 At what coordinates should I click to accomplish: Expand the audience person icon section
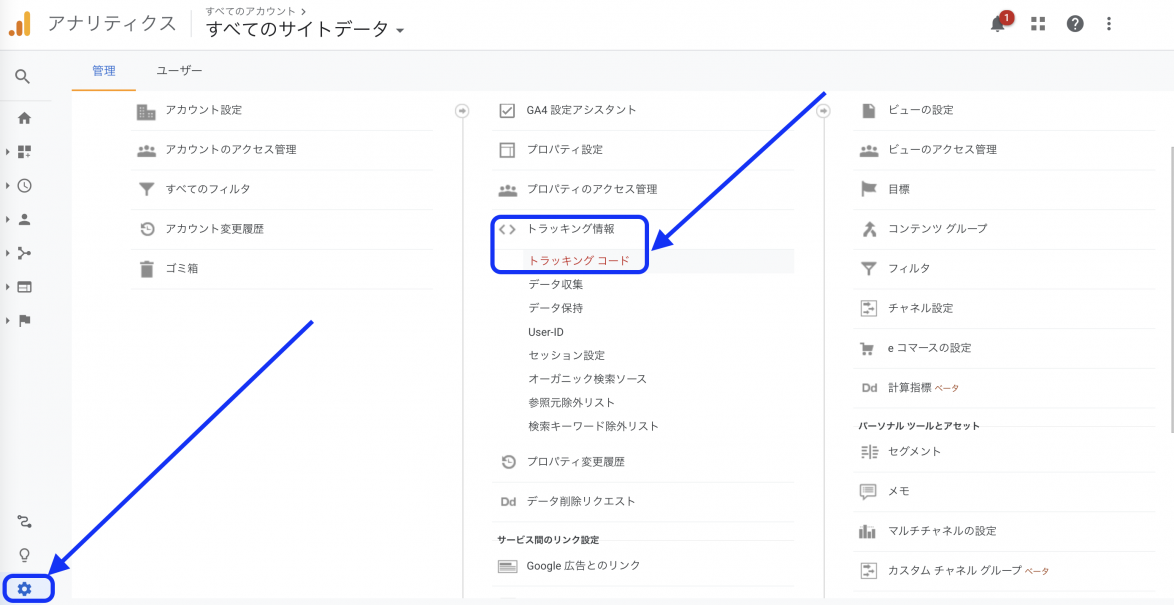click(24, 219)
